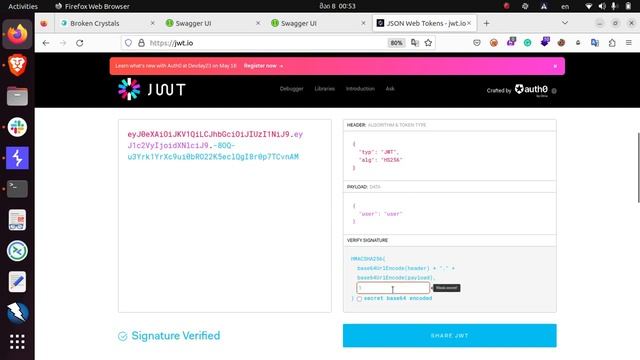The width and height of the screenshot is (640, 360).
Task: Click inside the secret input field
Action: (393, 288)
